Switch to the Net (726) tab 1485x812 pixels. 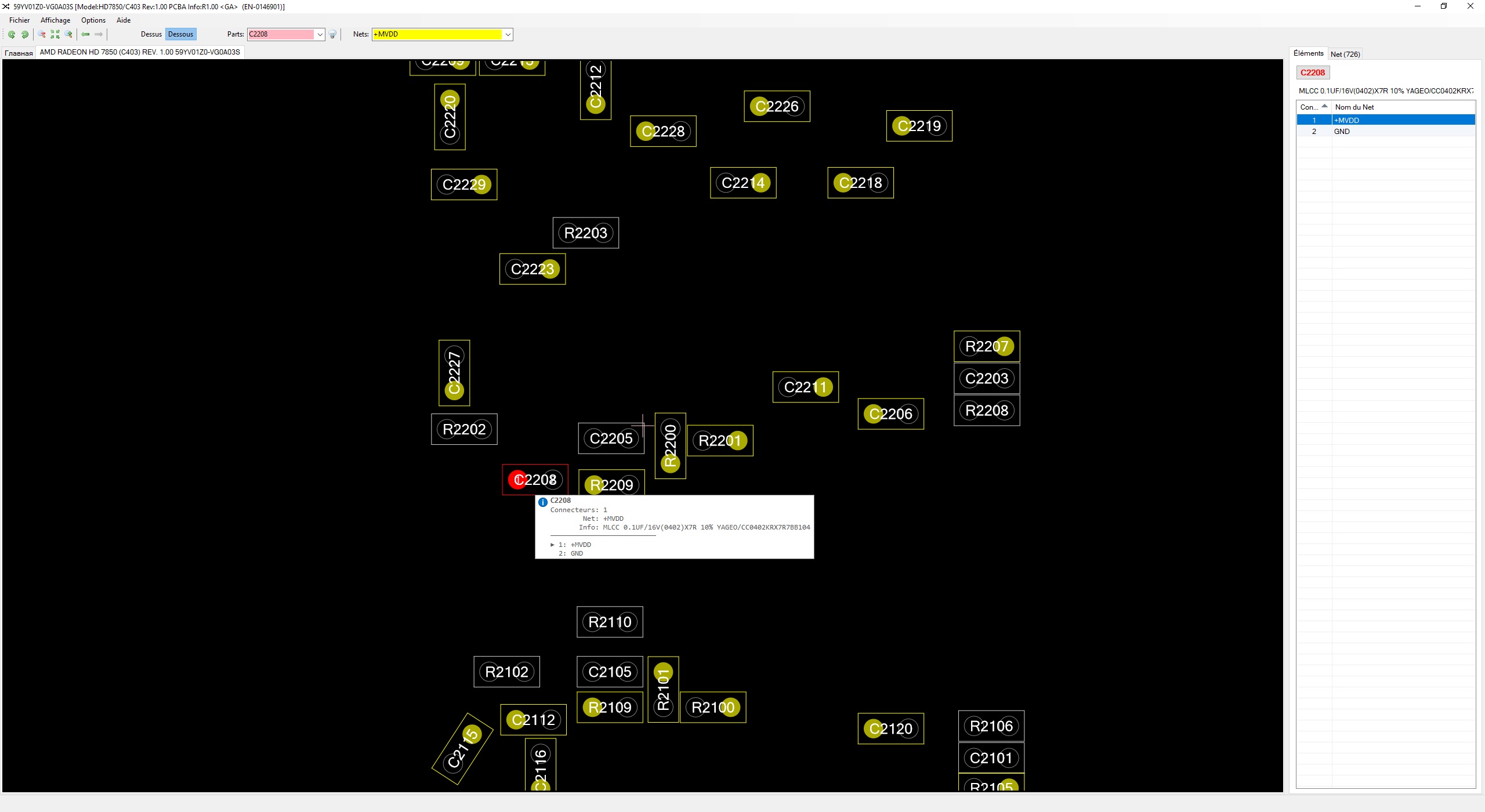click(1345, 54)
